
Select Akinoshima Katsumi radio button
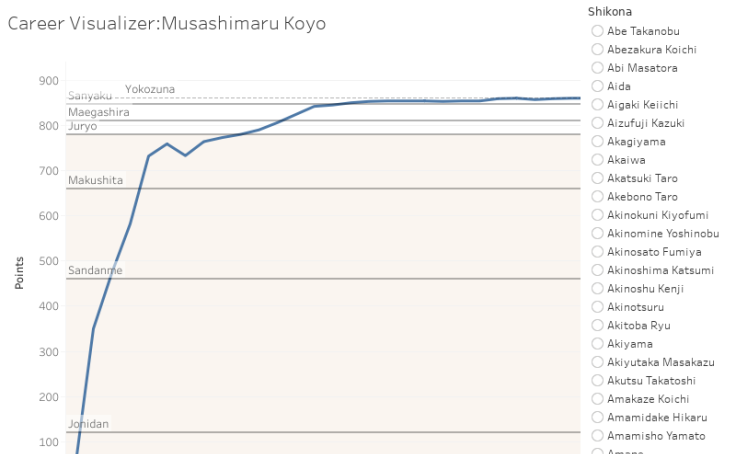pyautogui.click(x=598, y=270)
